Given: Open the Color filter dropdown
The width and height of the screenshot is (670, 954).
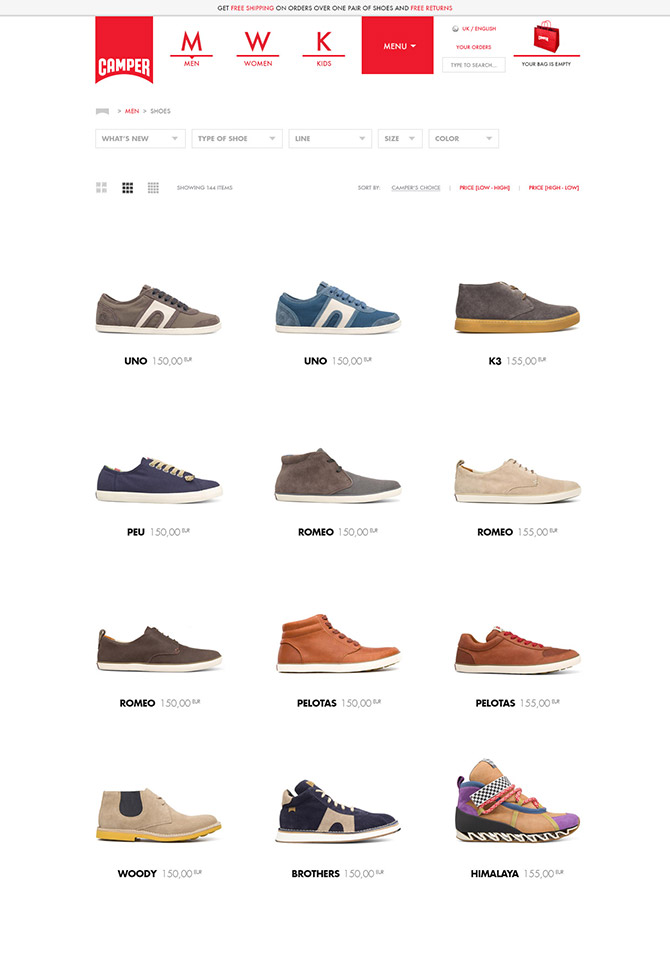Looking at the screenshot, I should click(464, 139).
